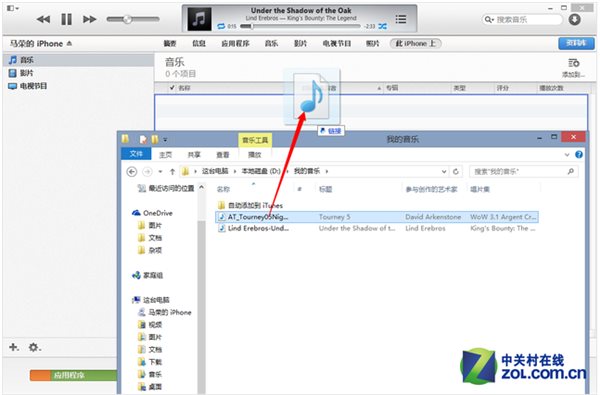
Task: Open the 应用程序 tab in iTunes
Action: (235, 43)
